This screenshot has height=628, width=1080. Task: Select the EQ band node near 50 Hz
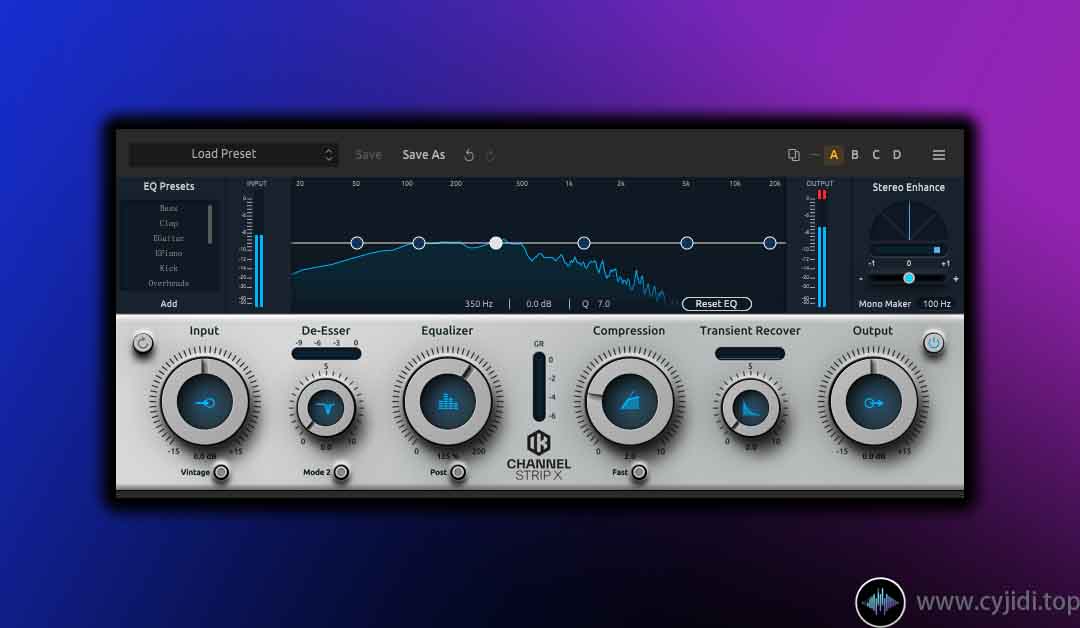[357, 243]
